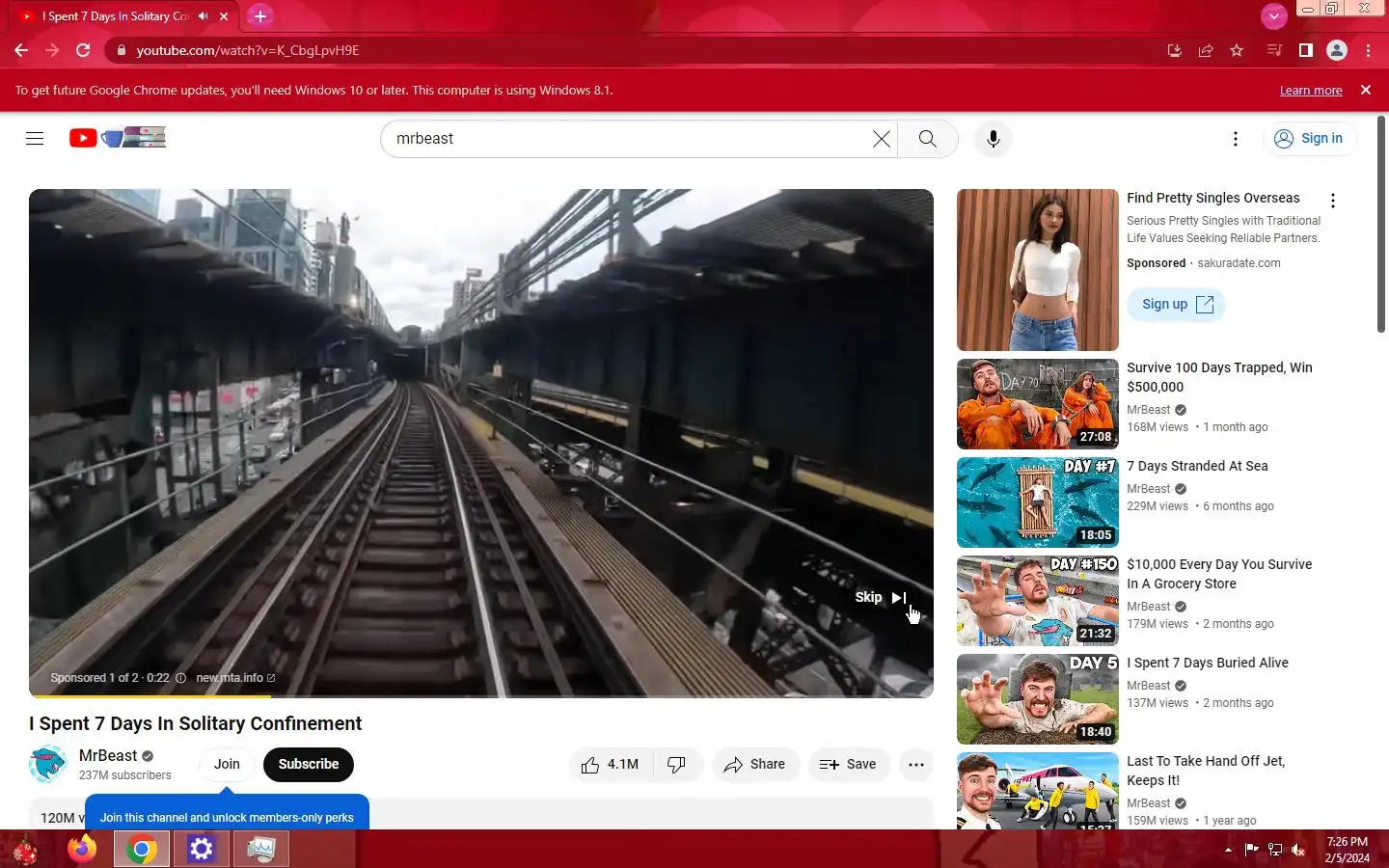Dismiss the Chrome update infobar
Viewport: 1389px width, 868px height.
[1365, 90]
